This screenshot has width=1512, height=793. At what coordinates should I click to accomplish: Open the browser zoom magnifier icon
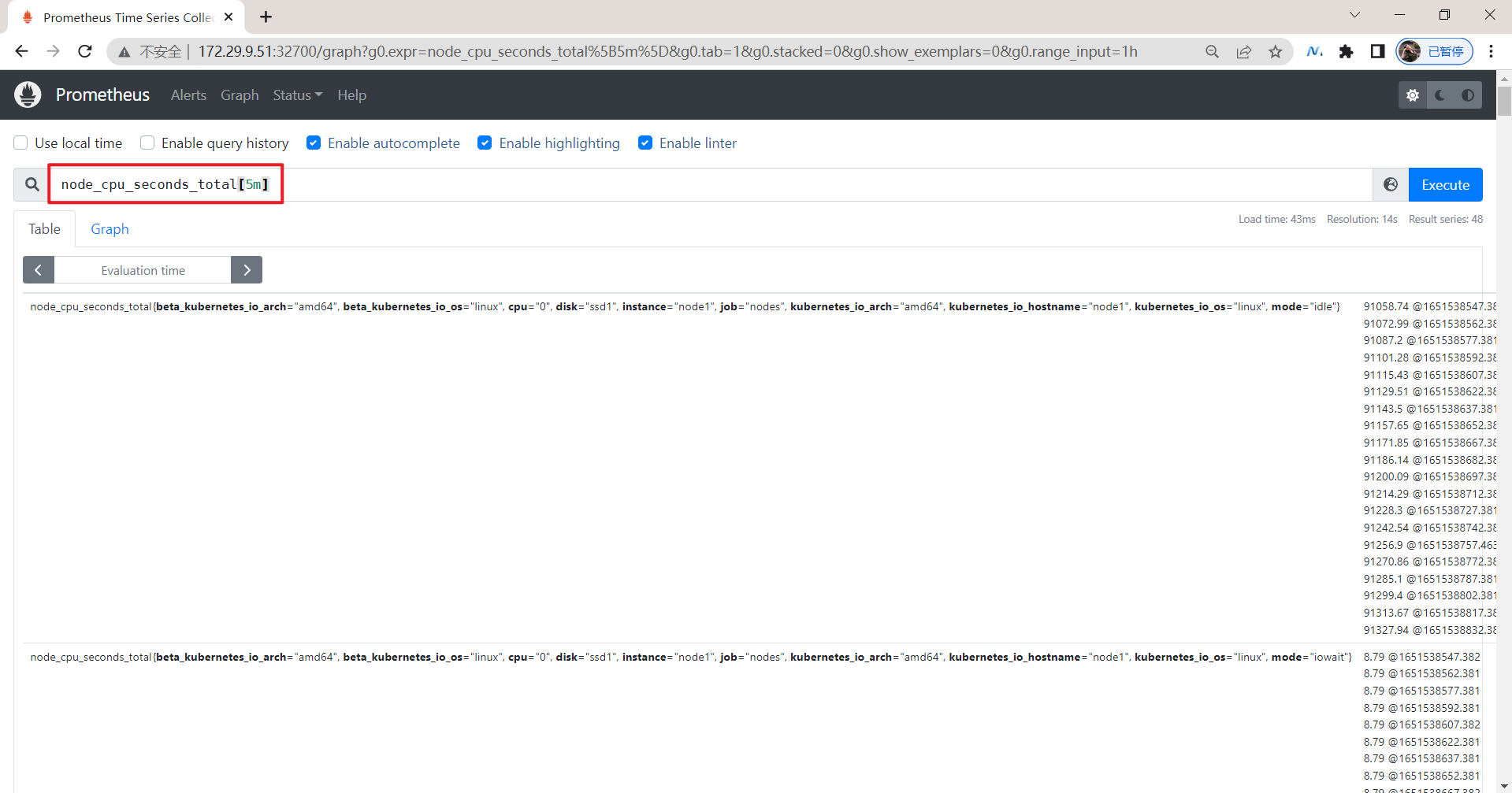[1212, 51]
